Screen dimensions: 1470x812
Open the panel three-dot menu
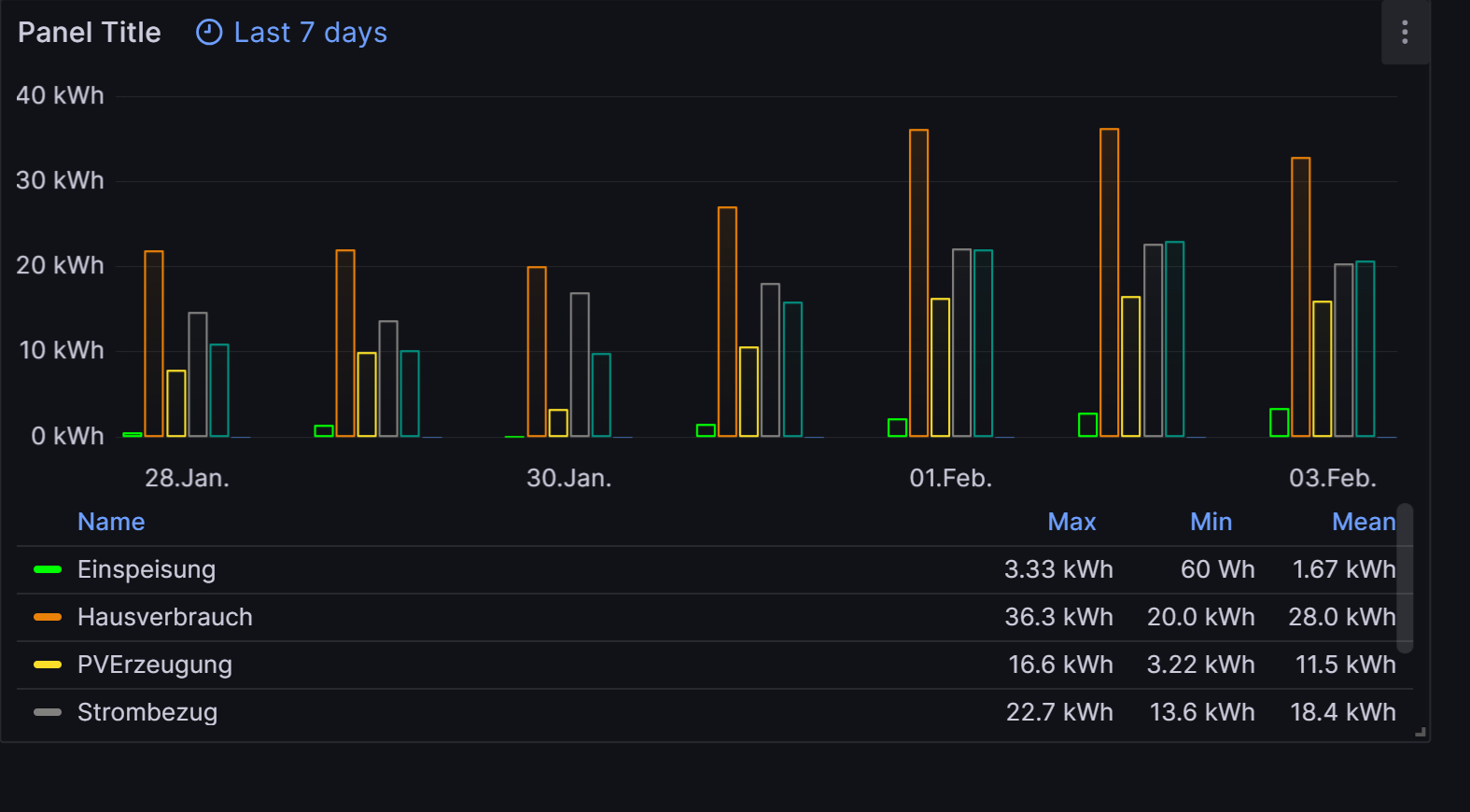point(1405,33)
